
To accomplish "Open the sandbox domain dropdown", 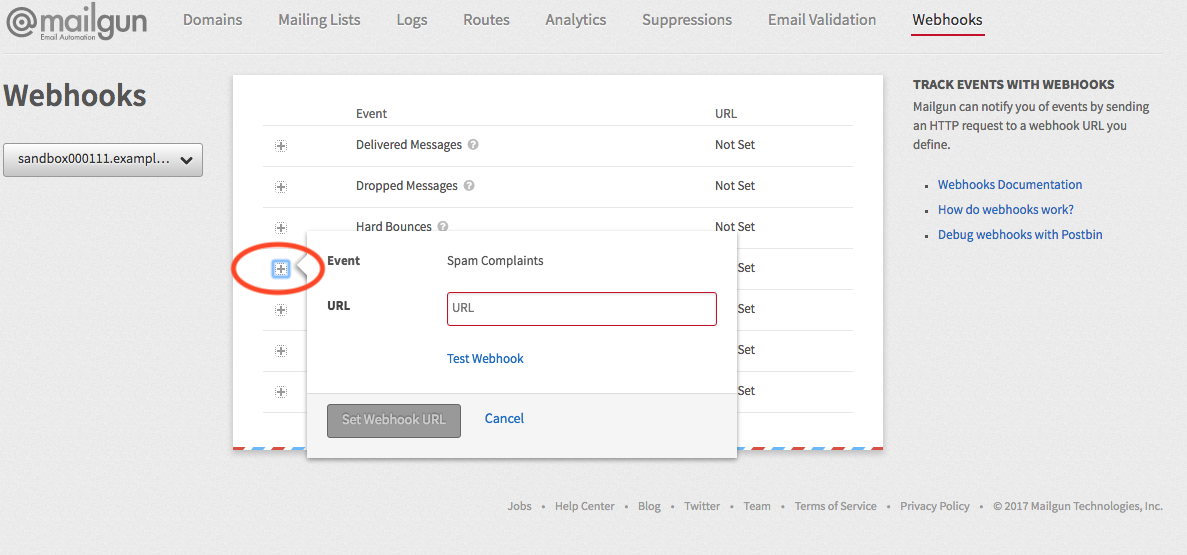I will click(103, 160).
